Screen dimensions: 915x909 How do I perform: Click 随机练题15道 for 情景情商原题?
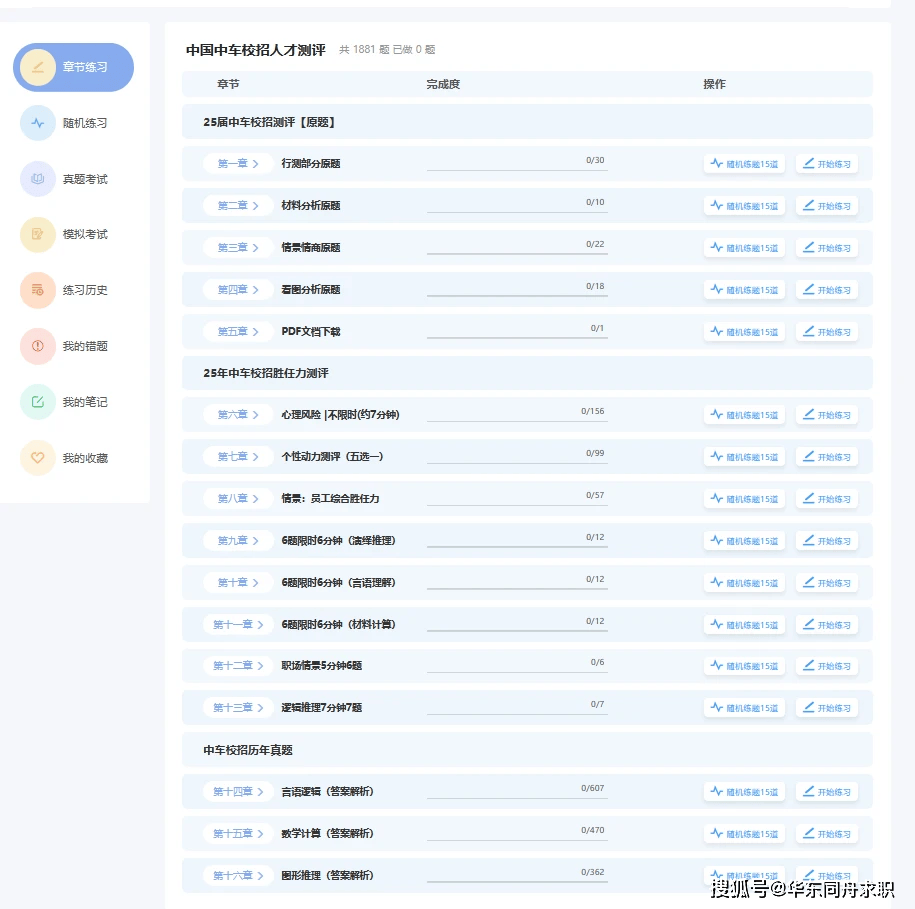tap(744, 248)
